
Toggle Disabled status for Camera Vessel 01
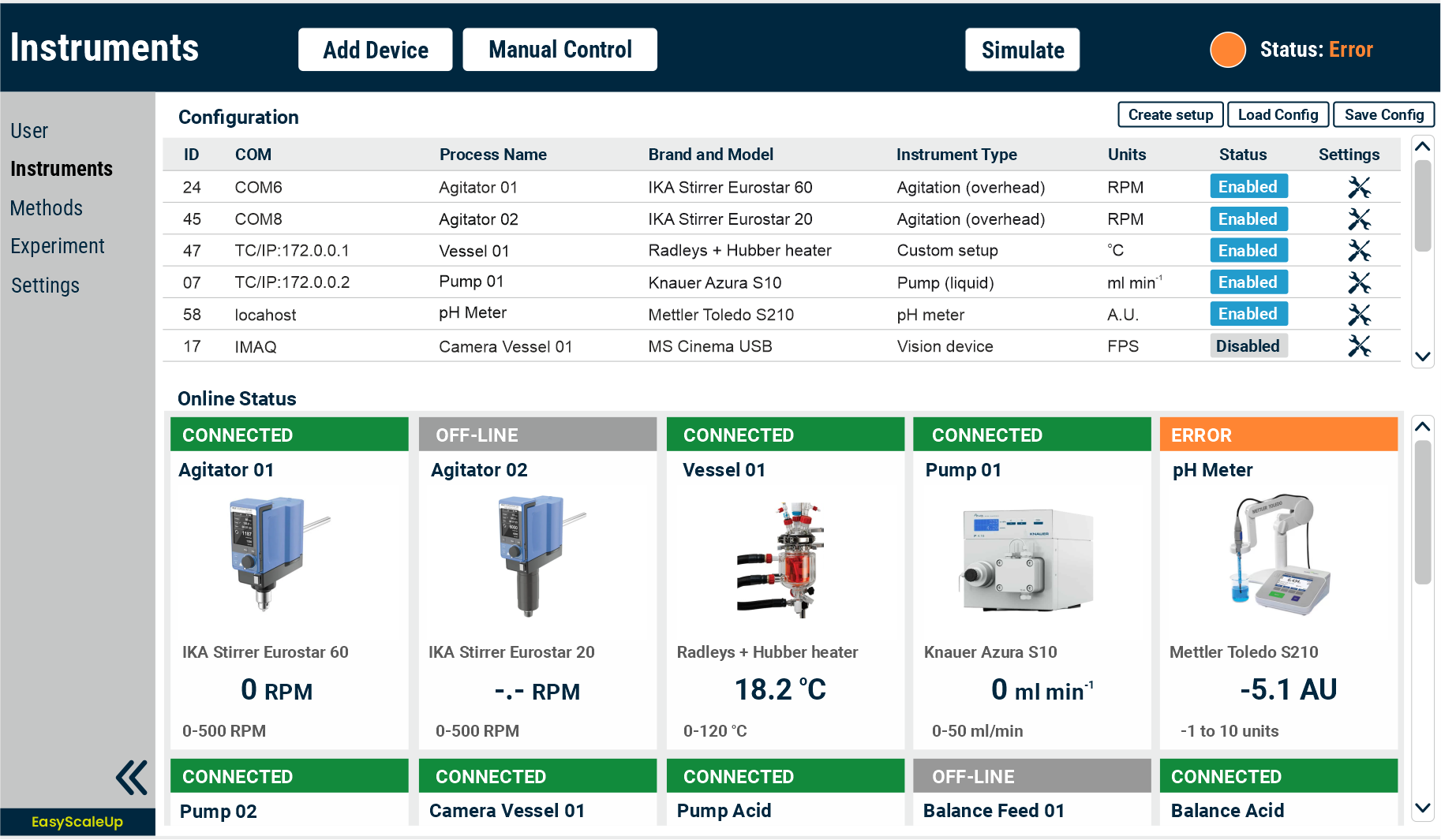pyautogui.click(x=1248, y=346)
